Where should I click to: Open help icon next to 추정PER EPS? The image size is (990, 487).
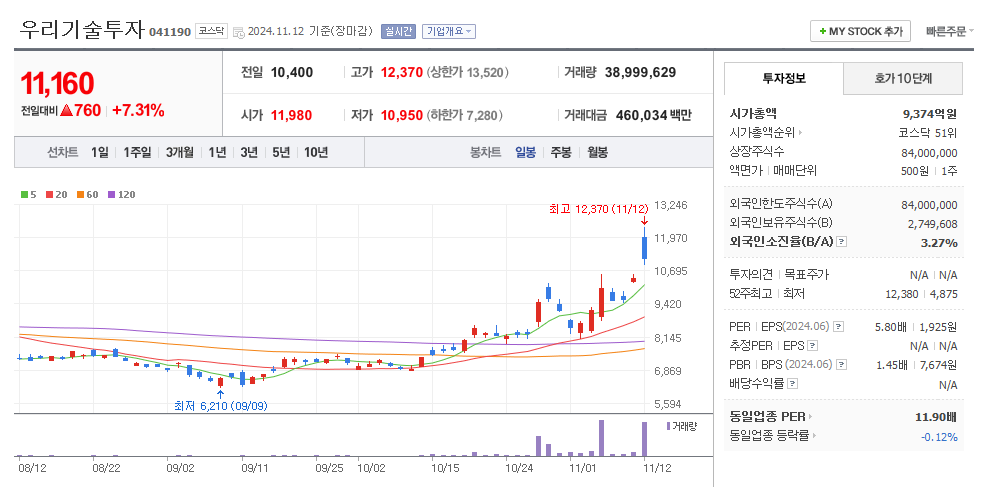pos(813,346)
